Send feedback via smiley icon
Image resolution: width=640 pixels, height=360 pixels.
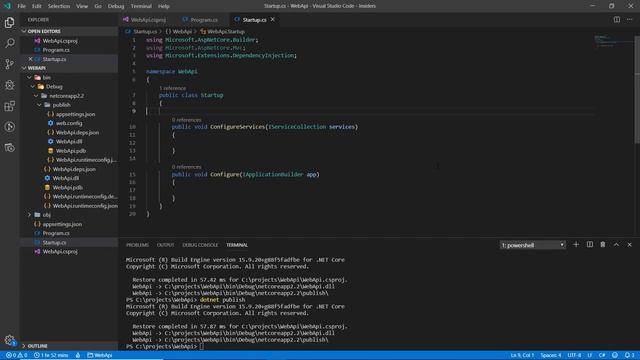click(x=615, y=355)
